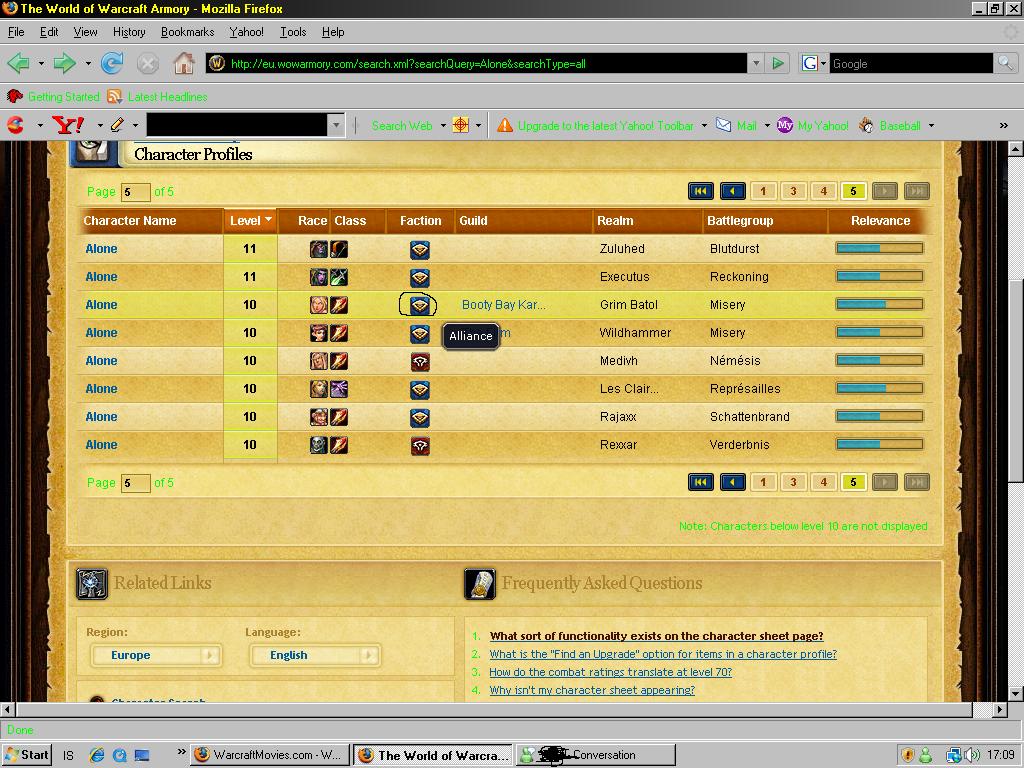
Task: Expand the forward button history dropdown
Action: click(88, 63)
